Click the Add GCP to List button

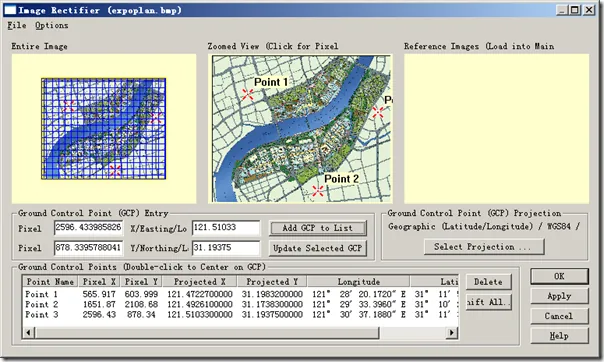click(x=317, y=228)
